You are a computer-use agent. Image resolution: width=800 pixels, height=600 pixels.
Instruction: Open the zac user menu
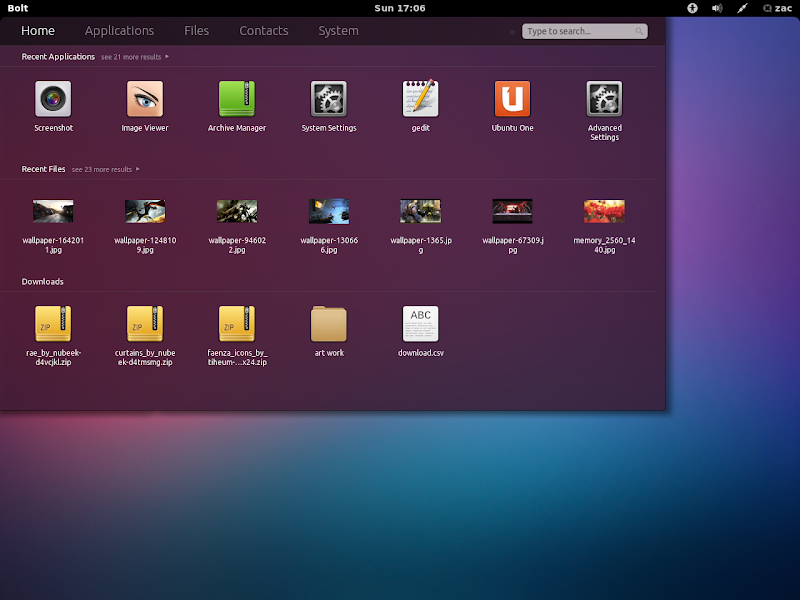(778, 8)
